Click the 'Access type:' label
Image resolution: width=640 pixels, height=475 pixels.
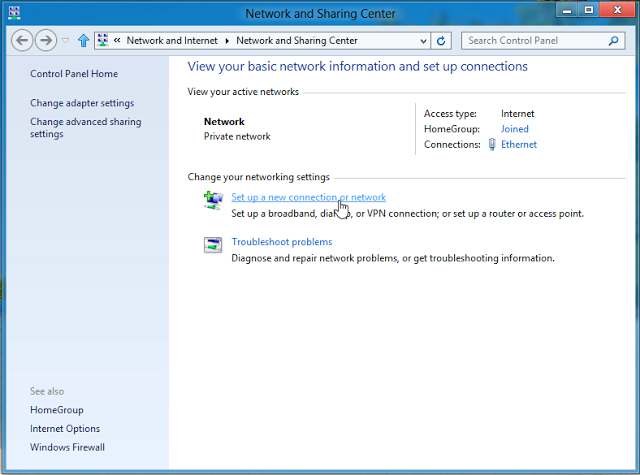point(450,113)
